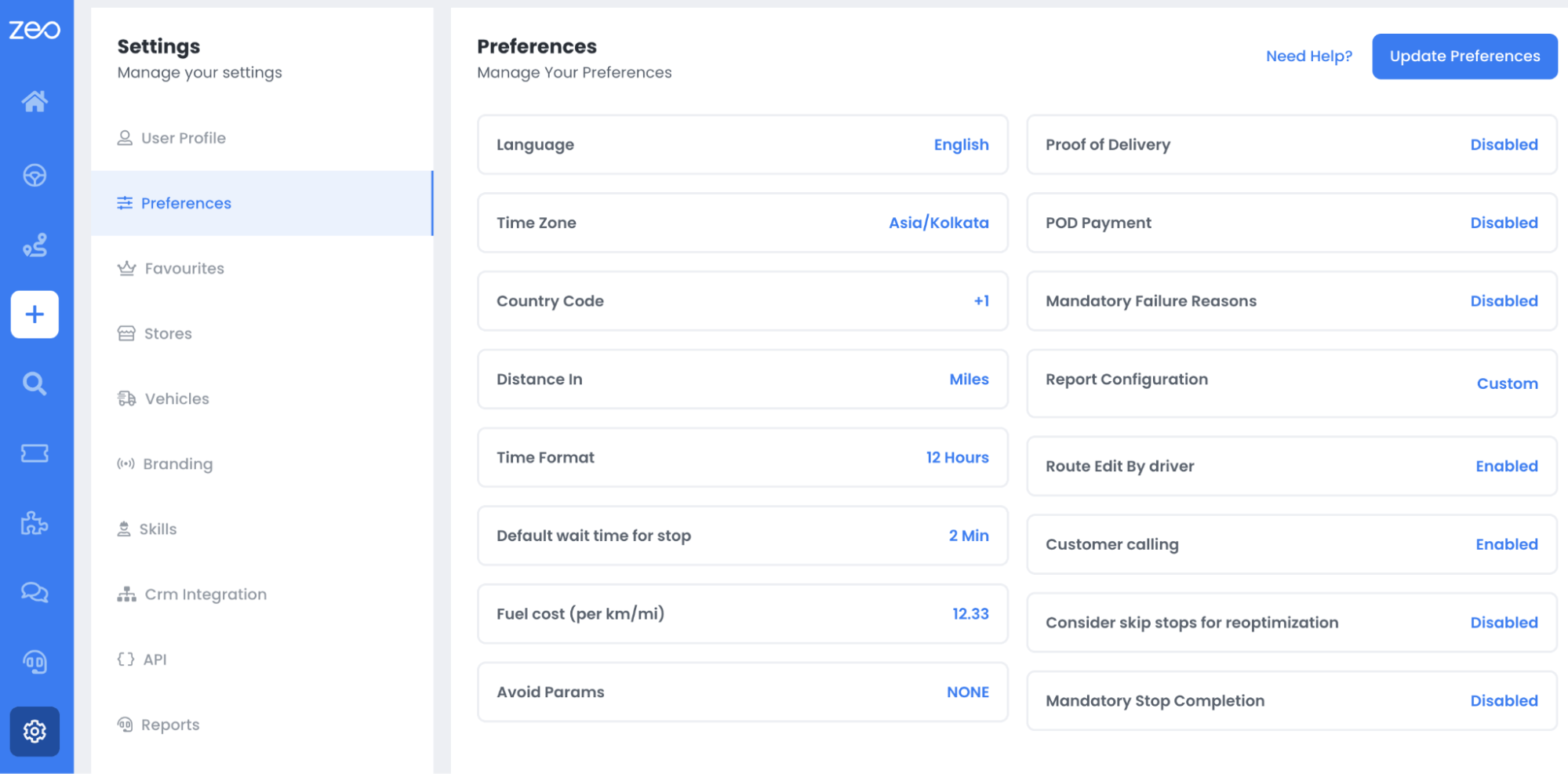Open the Need Help? link
The height and width of the screenshot is (774, 1568).
1309,56
